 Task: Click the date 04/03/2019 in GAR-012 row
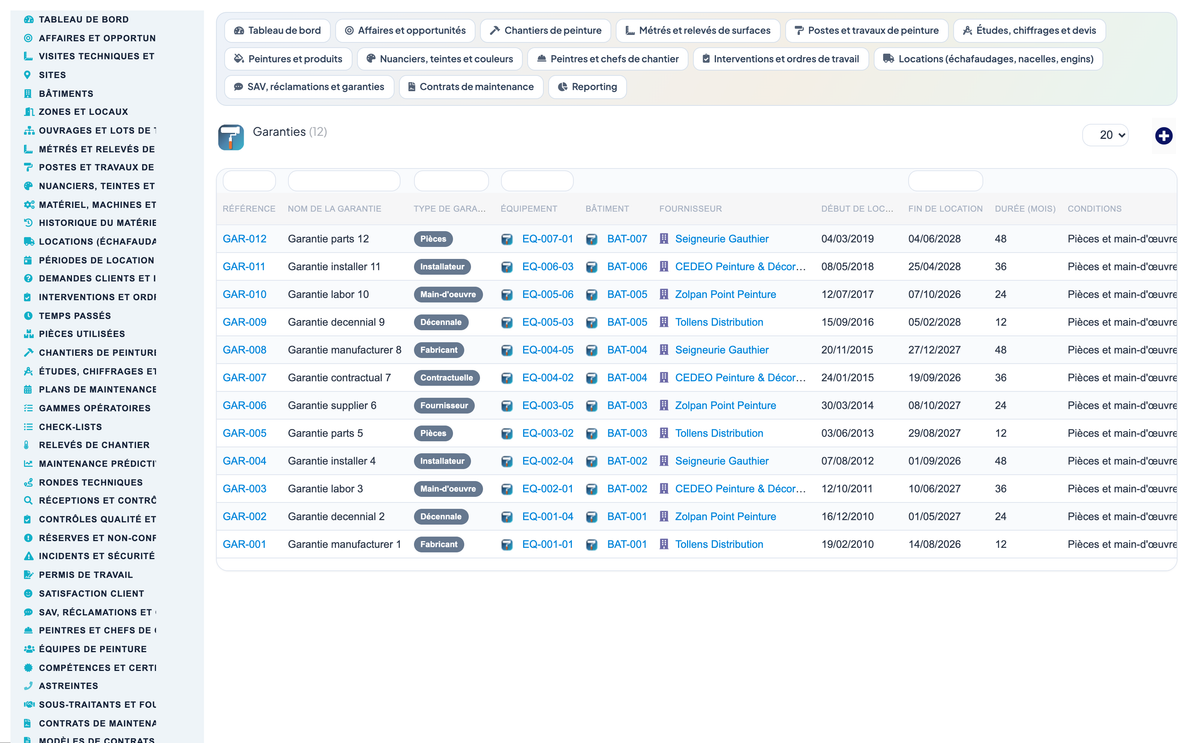[x=847, y=239]
